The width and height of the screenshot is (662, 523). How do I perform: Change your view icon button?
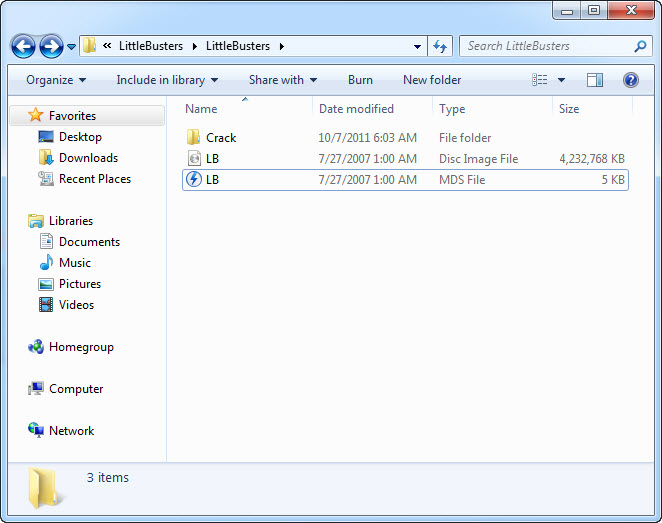click(x=540, y=80)
